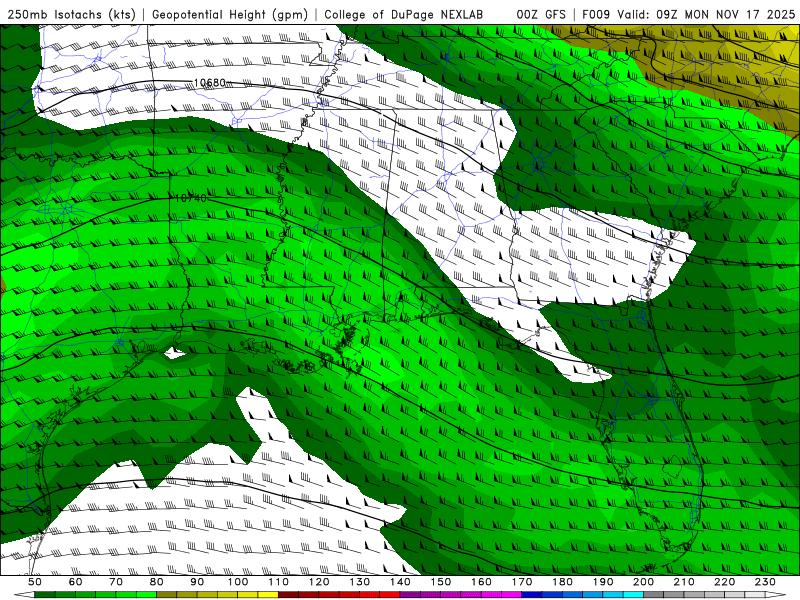Viewport: 800px width, 600px height.
Task: Click the 120 value on the color scale
Action: 319,582
